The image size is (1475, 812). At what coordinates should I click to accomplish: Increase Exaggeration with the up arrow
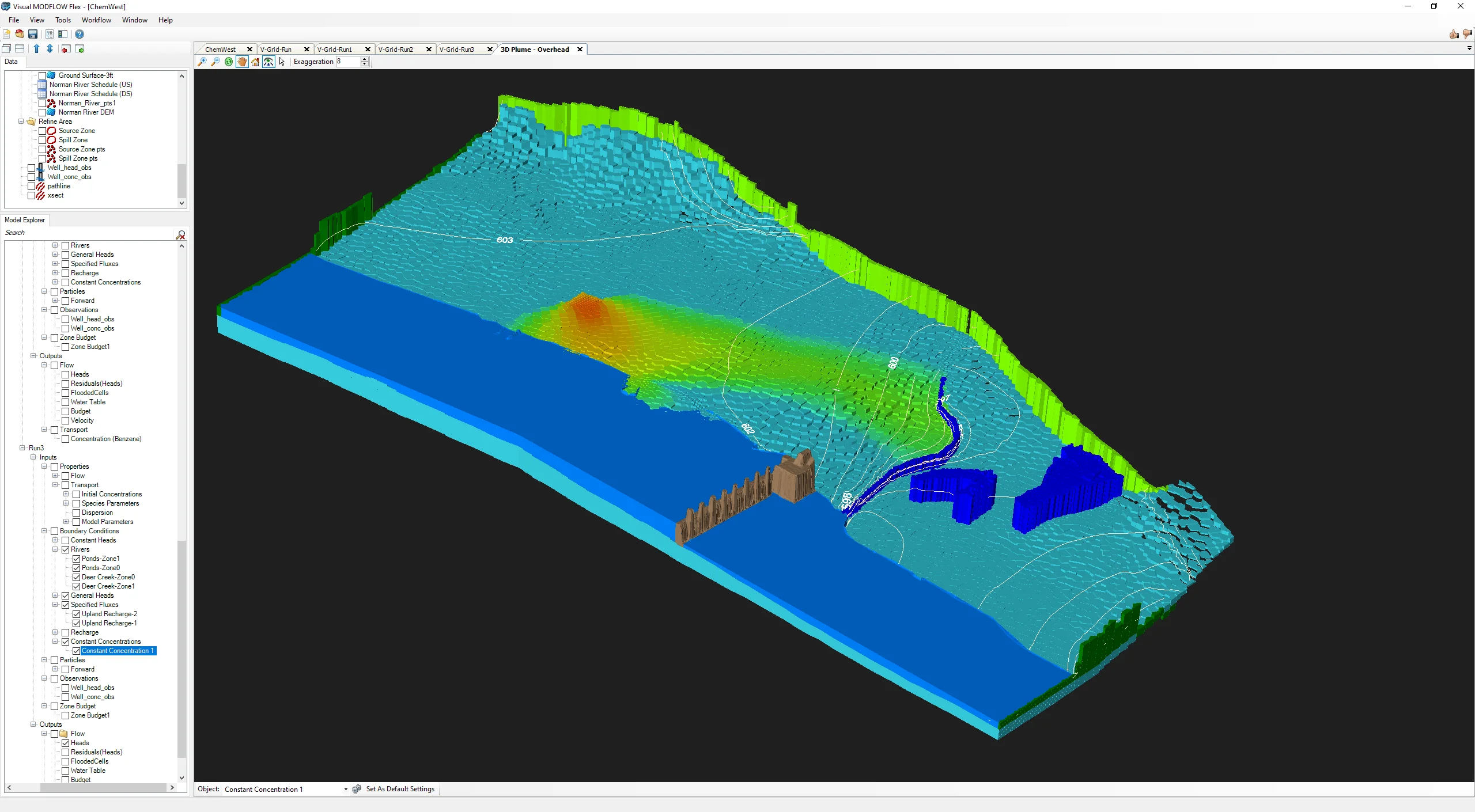pos(365,59)
